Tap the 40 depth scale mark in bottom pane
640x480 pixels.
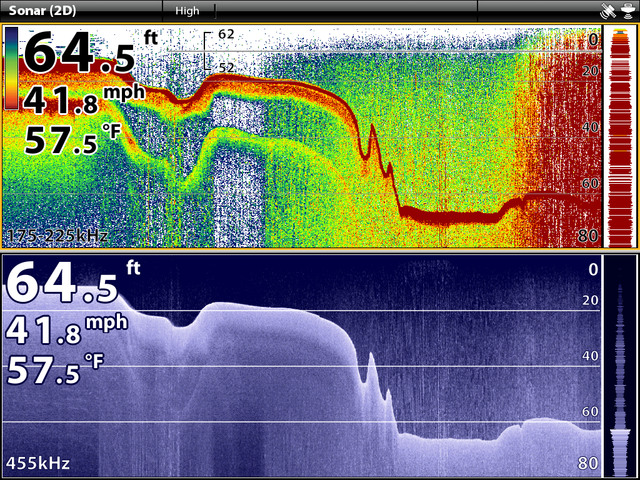pyautogui.click(x=590, y=356)
